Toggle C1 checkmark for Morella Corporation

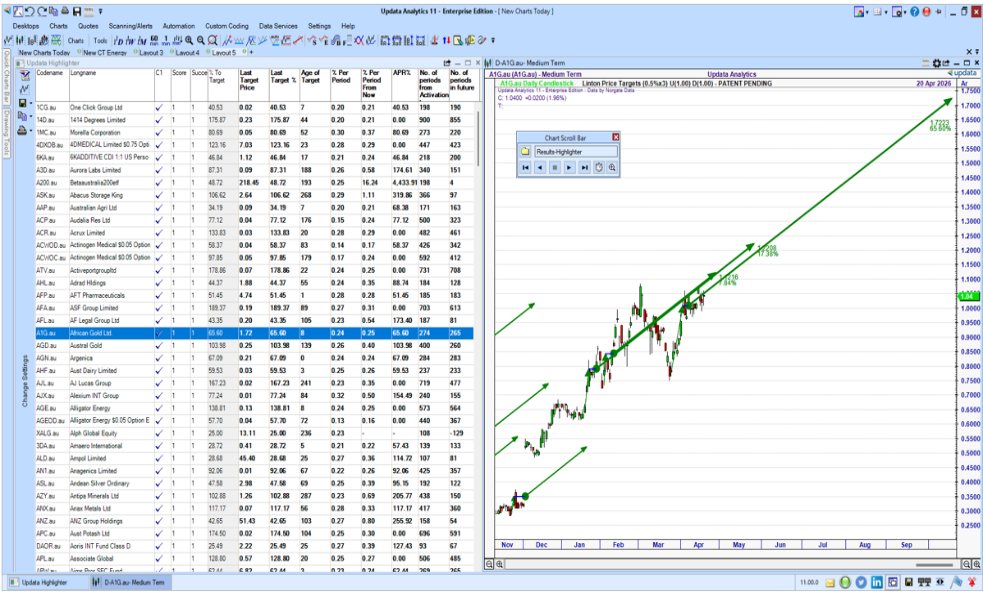tap(159, 133)
